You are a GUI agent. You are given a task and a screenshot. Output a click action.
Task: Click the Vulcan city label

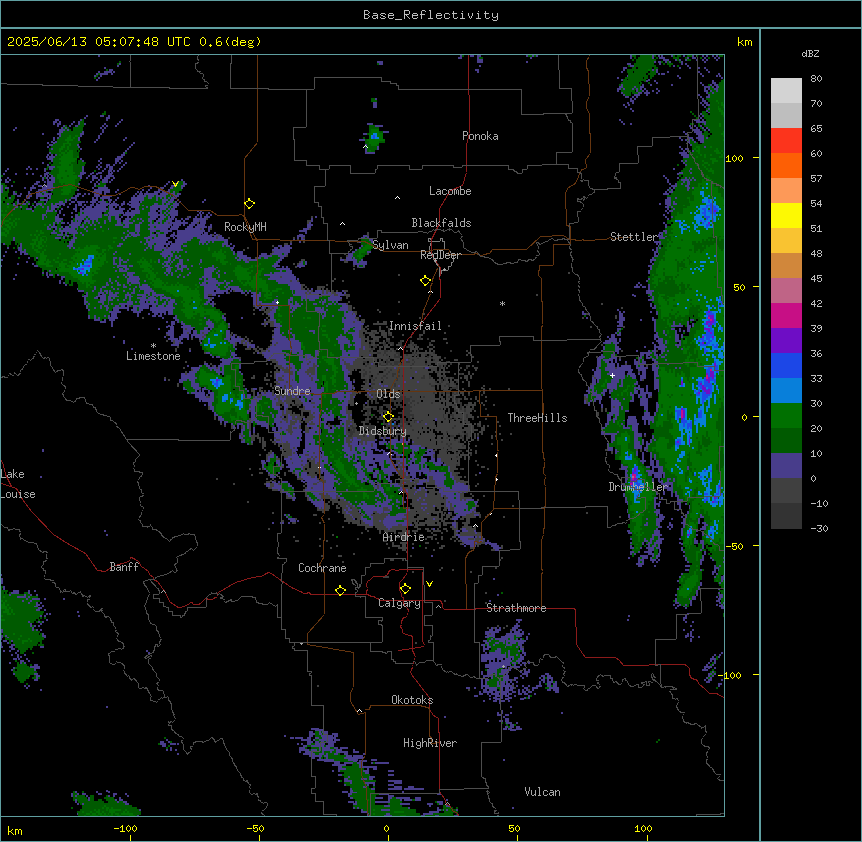click(x=543, y=793)
